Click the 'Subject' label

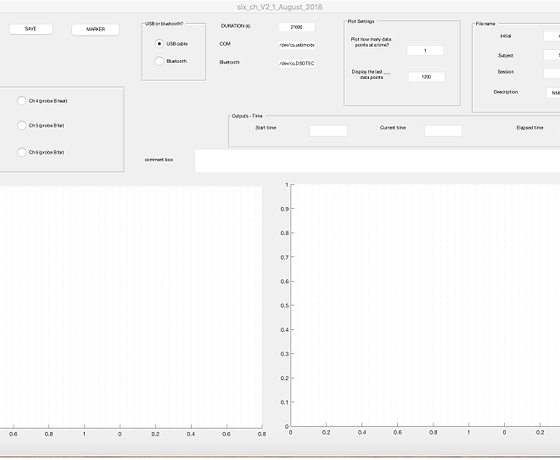(x=505, y=55)
